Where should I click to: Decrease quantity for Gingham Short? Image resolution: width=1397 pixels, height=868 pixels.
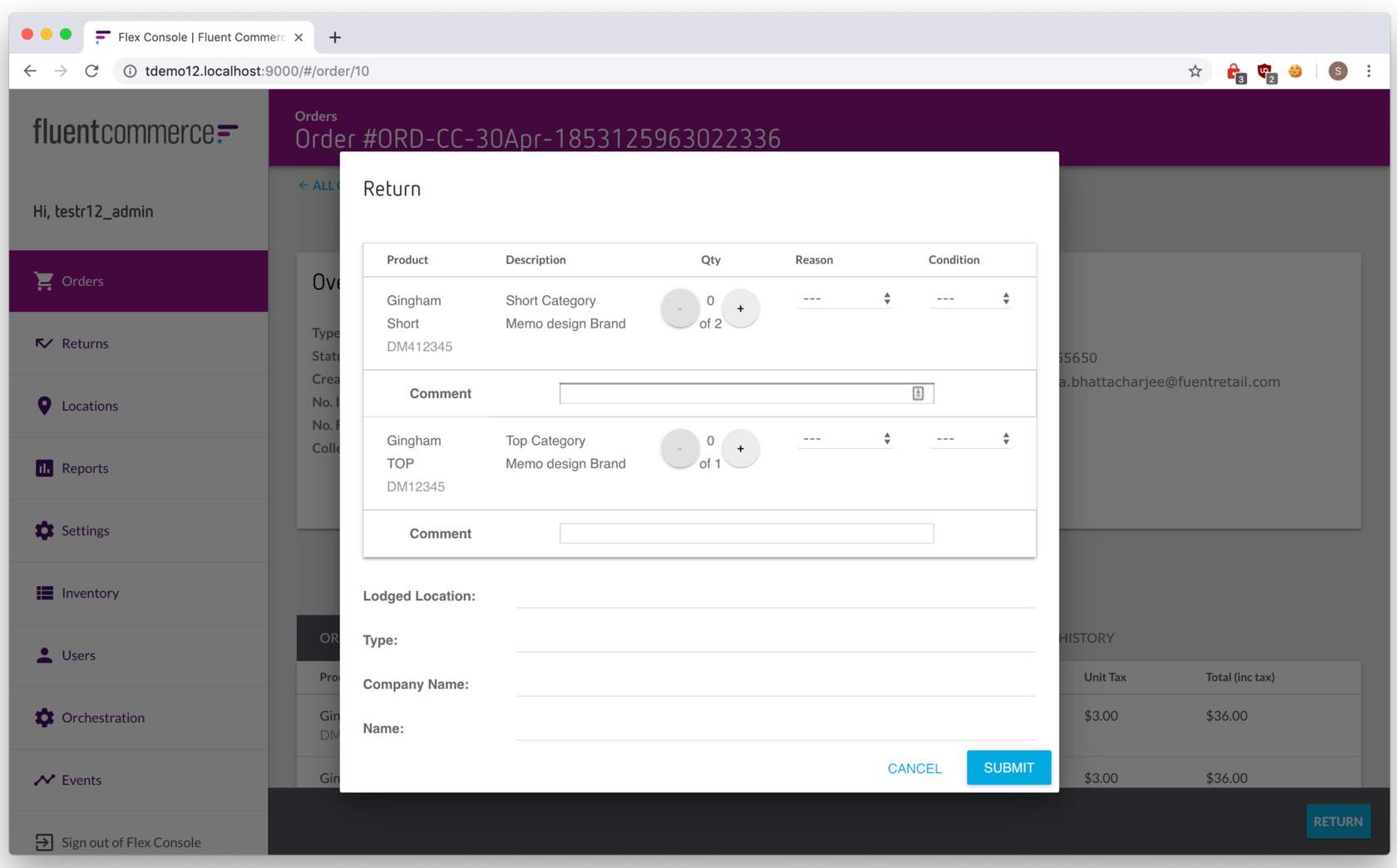[679, 308]
